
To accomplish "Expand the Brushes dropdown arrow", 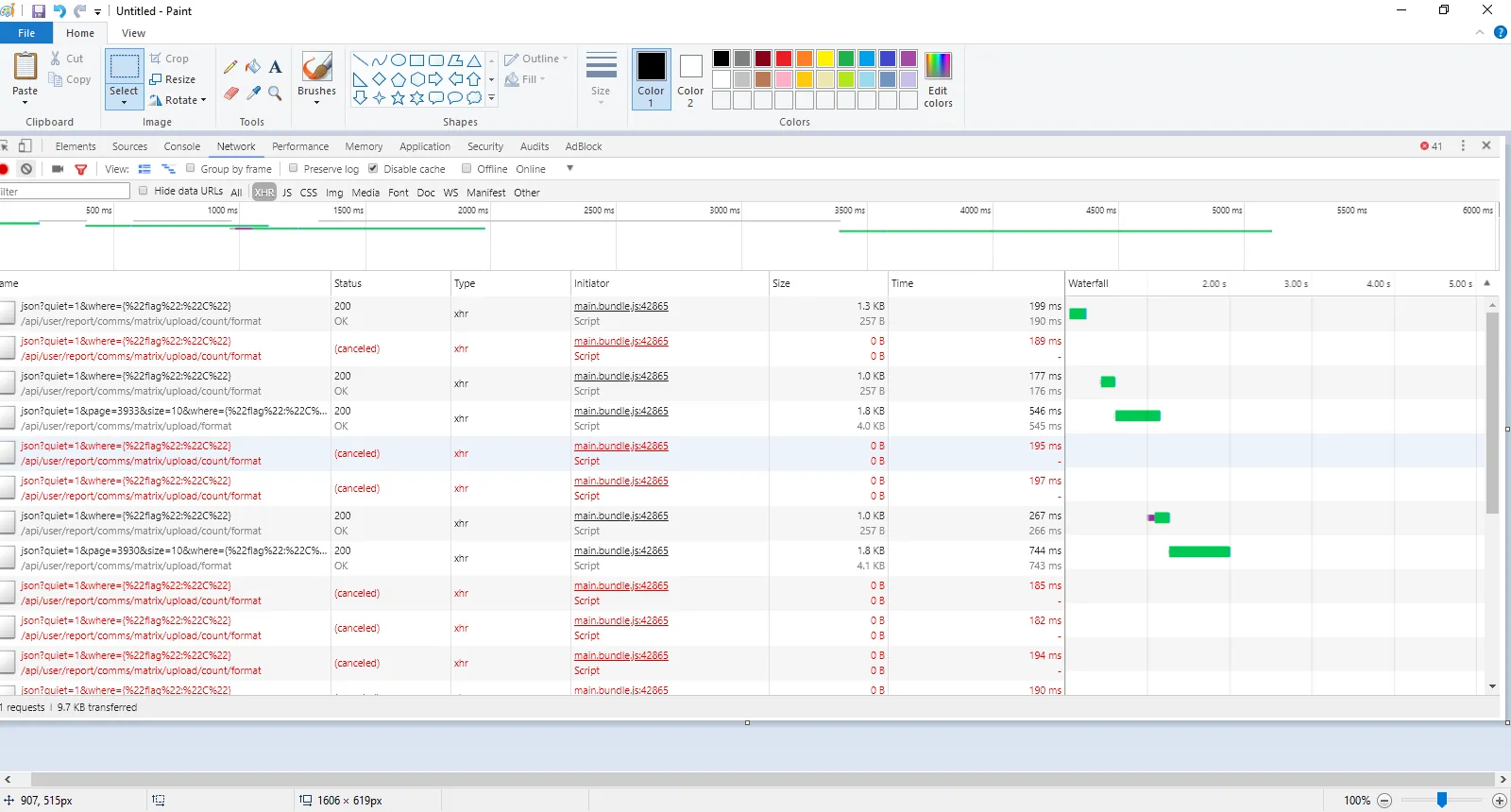I will [x=316, y=102].
